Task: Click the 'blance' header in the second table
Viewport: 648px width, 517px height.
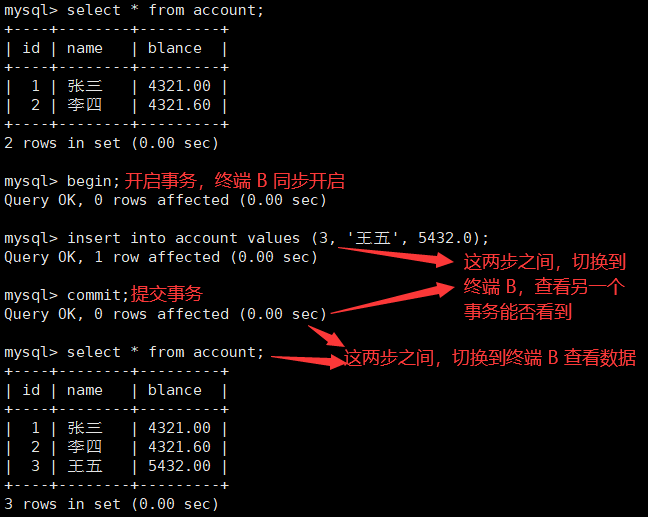Action: point(175,390)
